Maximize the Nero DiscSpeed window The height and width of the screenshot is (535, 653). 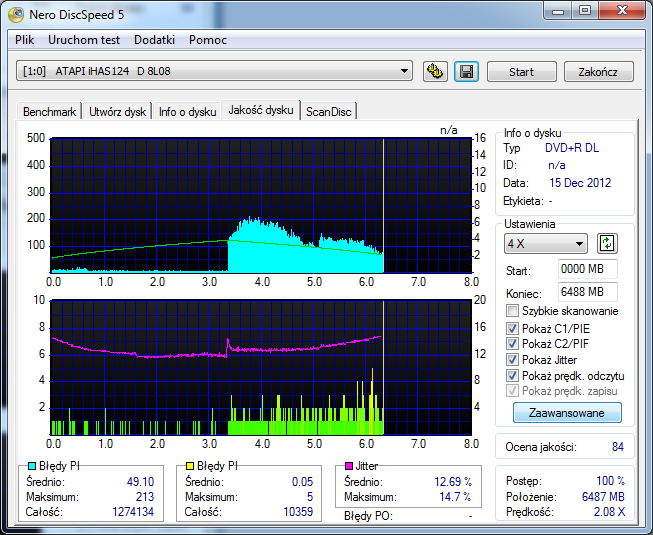tap(585, 11)
